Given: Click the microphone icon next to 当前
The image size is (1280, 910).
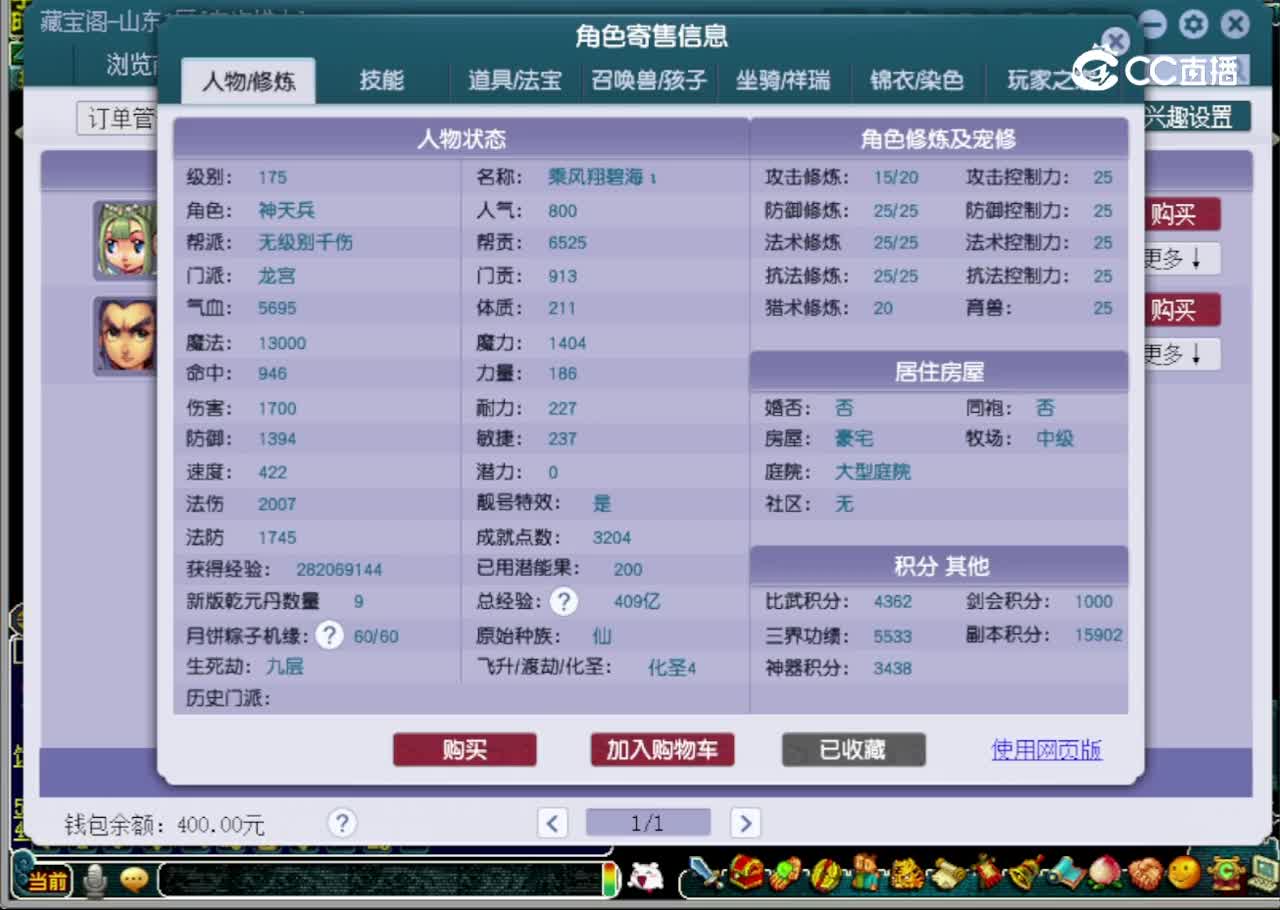Looking at the screenshot, I should [93, 880].
